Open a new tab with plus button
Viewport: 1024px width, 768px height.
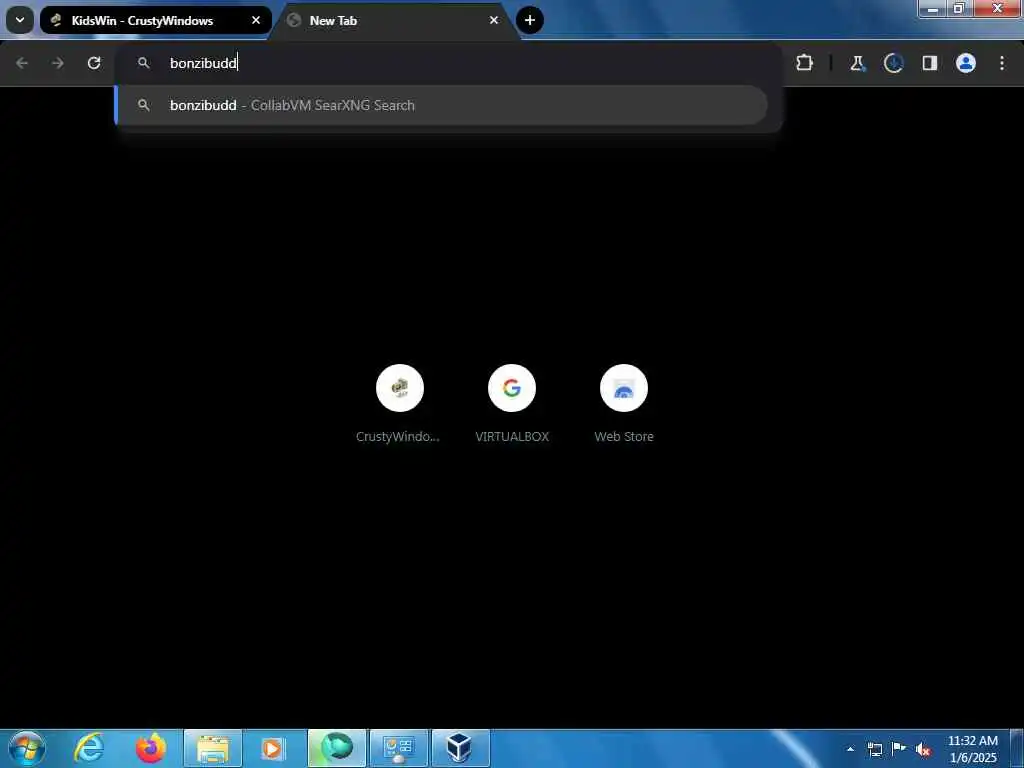530,20
